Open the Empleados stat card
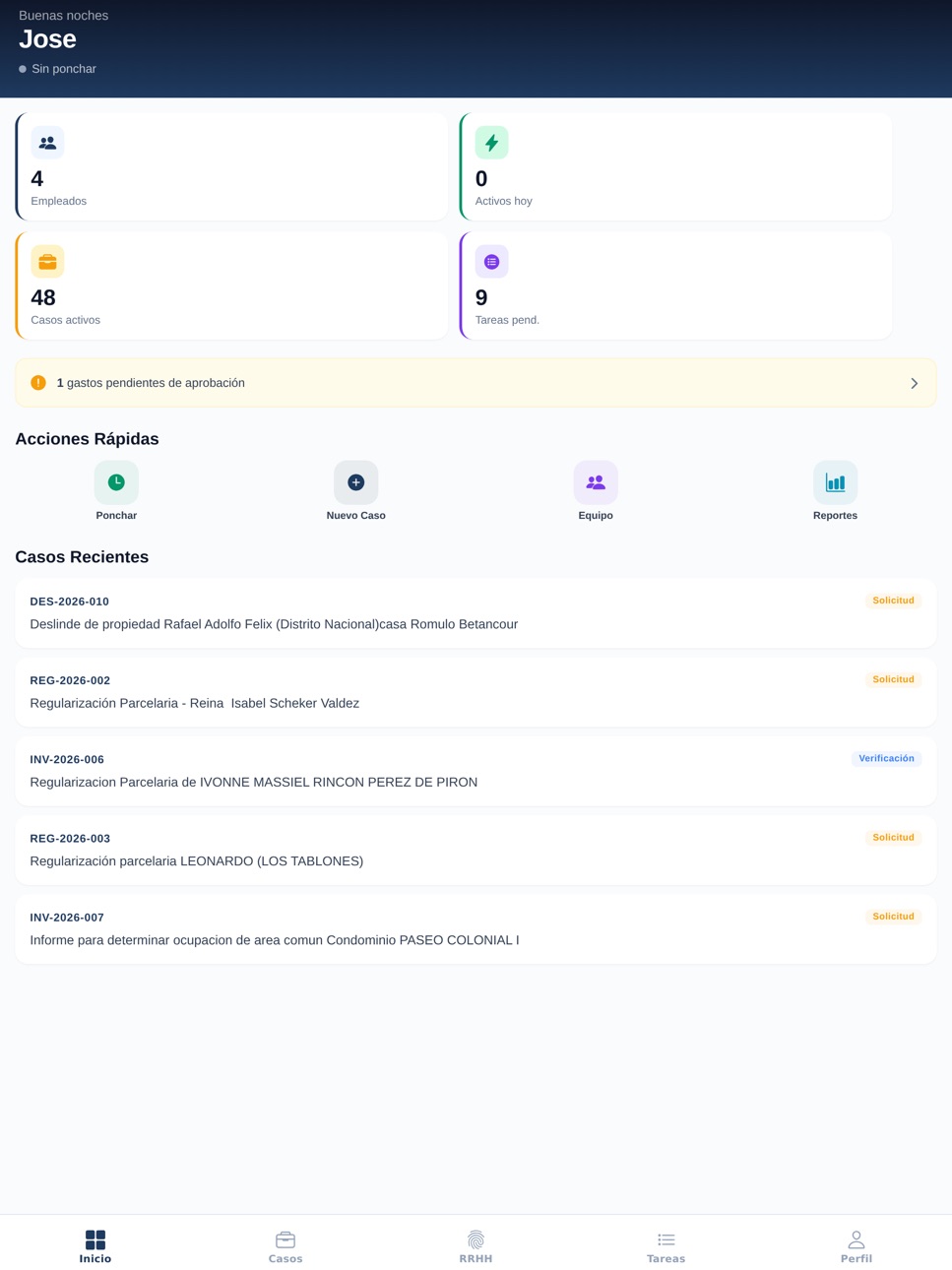 pos(231,166)
